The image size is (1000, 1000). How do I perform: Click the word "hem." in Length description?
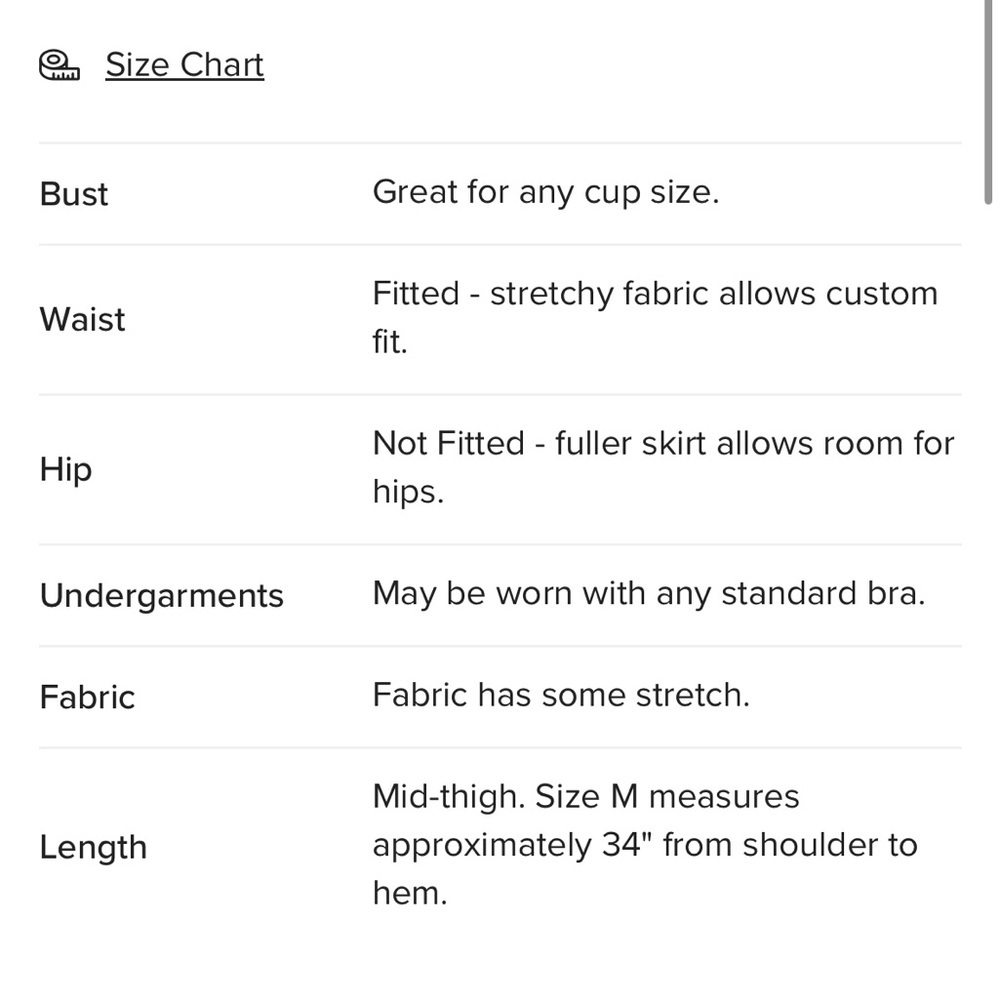tap(409, 893)
